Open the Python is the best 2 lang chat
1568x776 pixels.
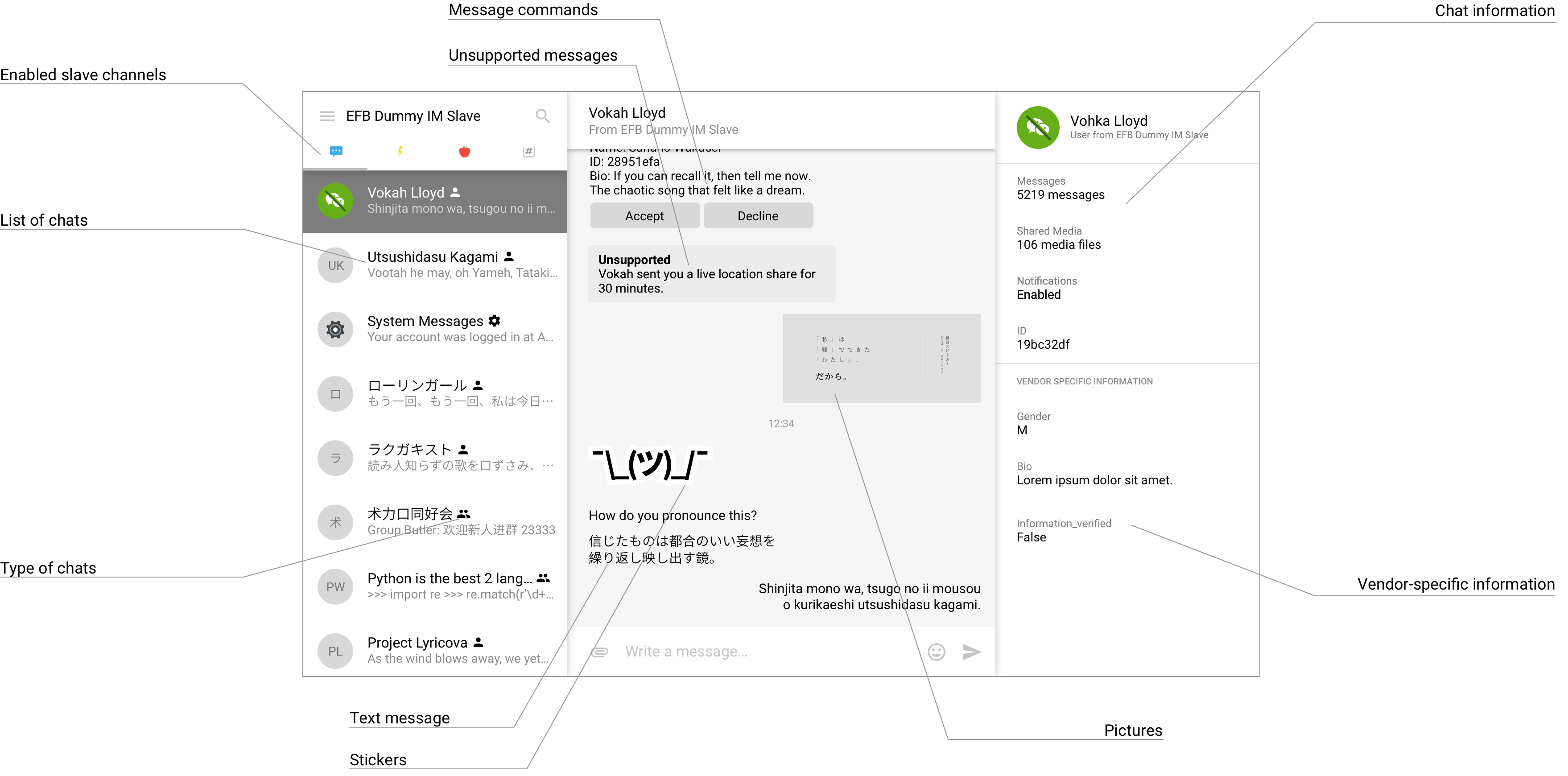point(435,587)
